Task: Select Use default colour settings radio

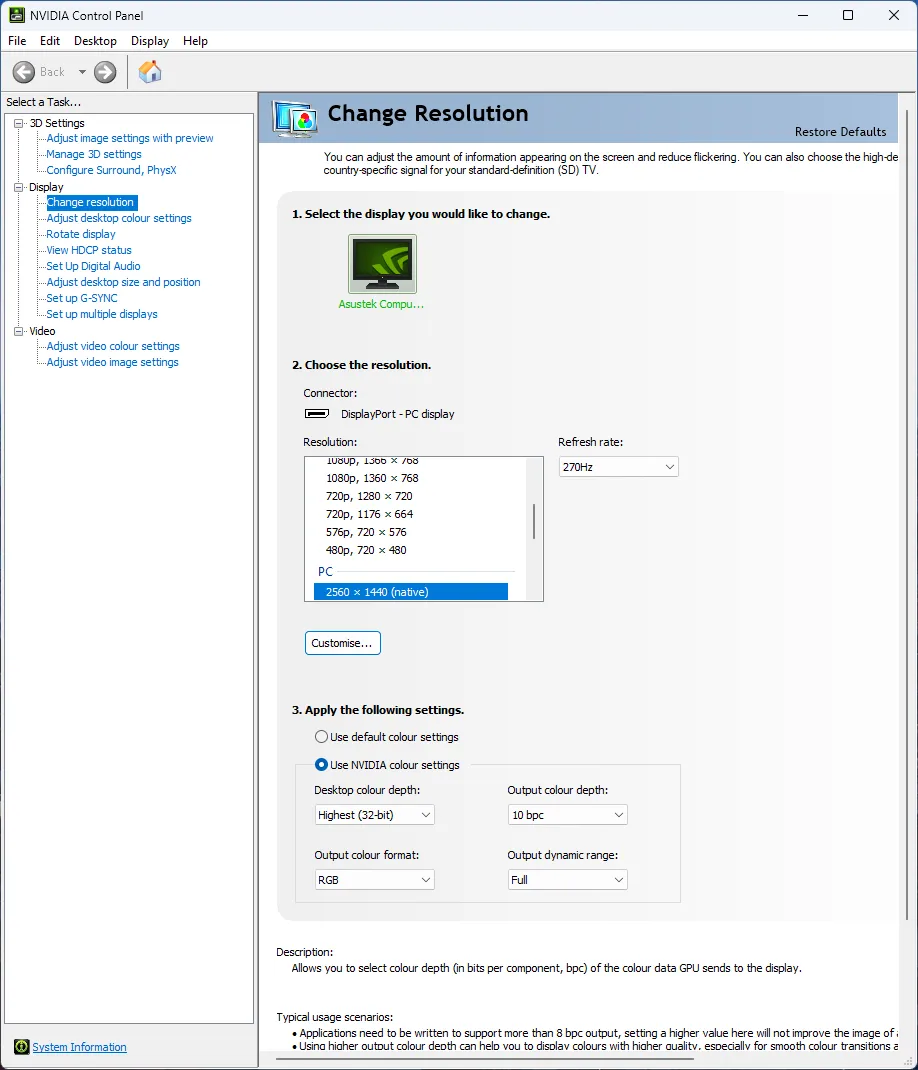Action: click(x=321, y=737)
